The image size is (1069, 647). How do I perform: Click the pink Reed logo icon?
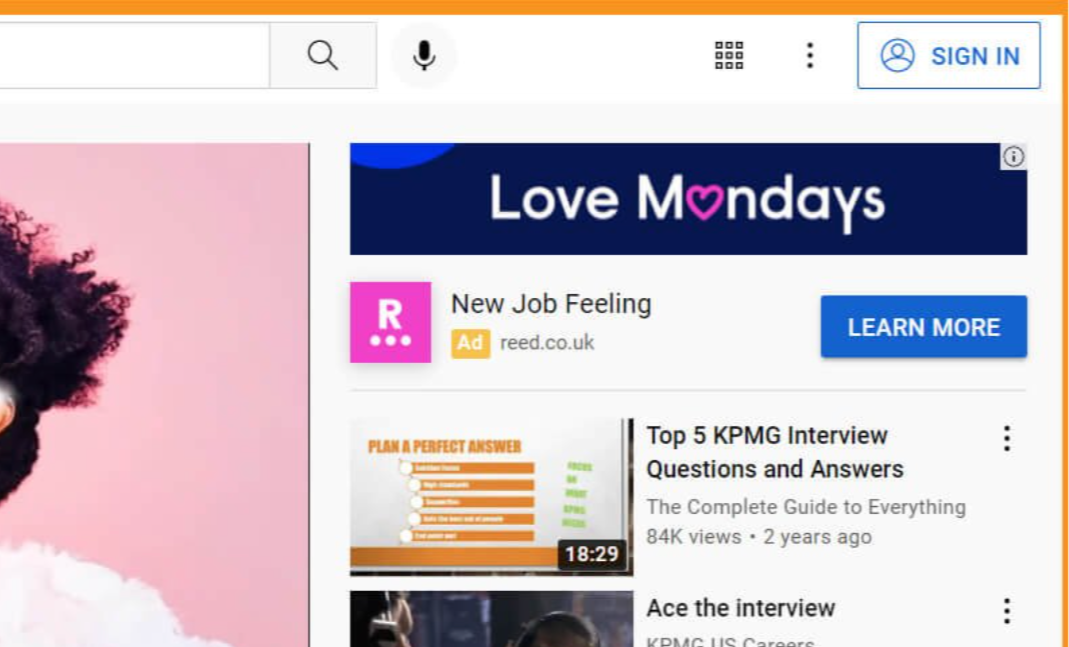(x=391, y=322)
